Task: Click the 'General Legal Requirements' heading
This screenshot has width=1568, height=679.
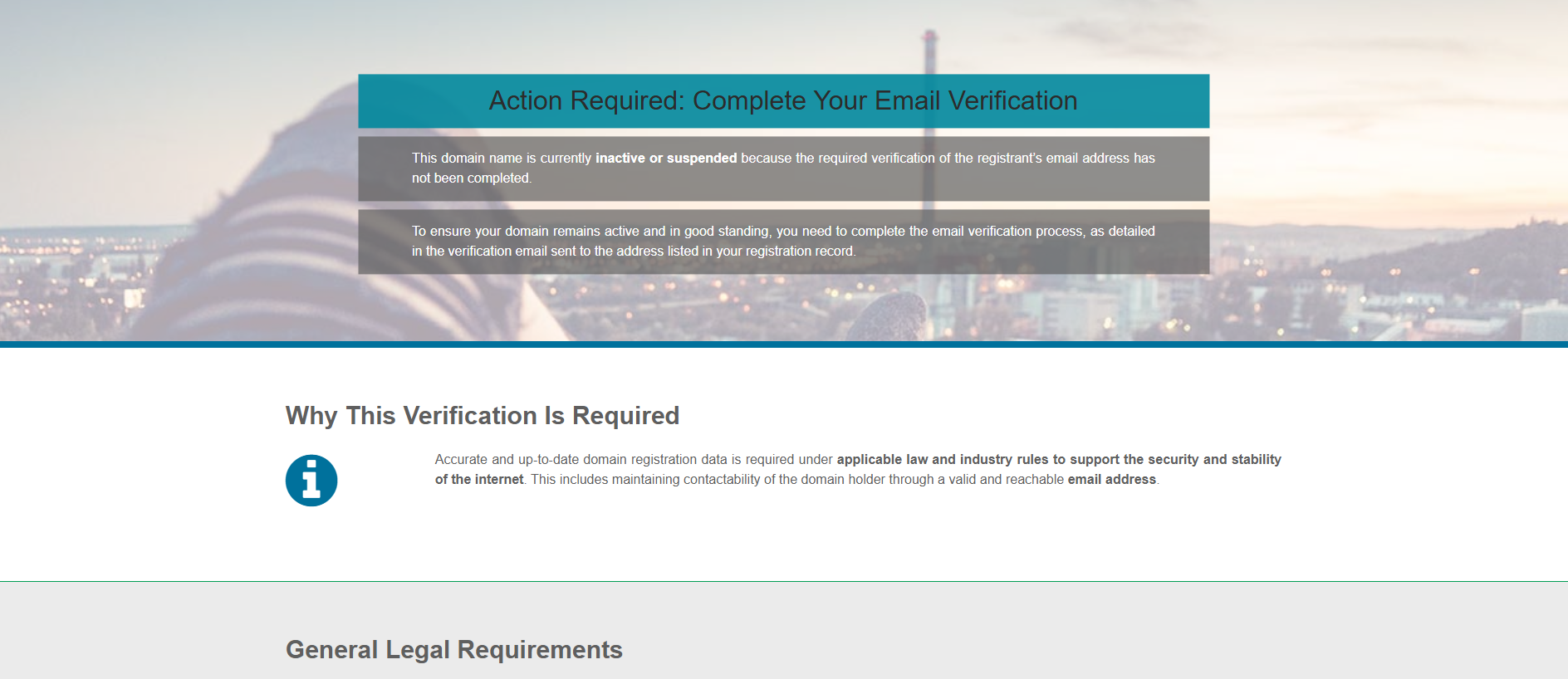Action: 454,649
